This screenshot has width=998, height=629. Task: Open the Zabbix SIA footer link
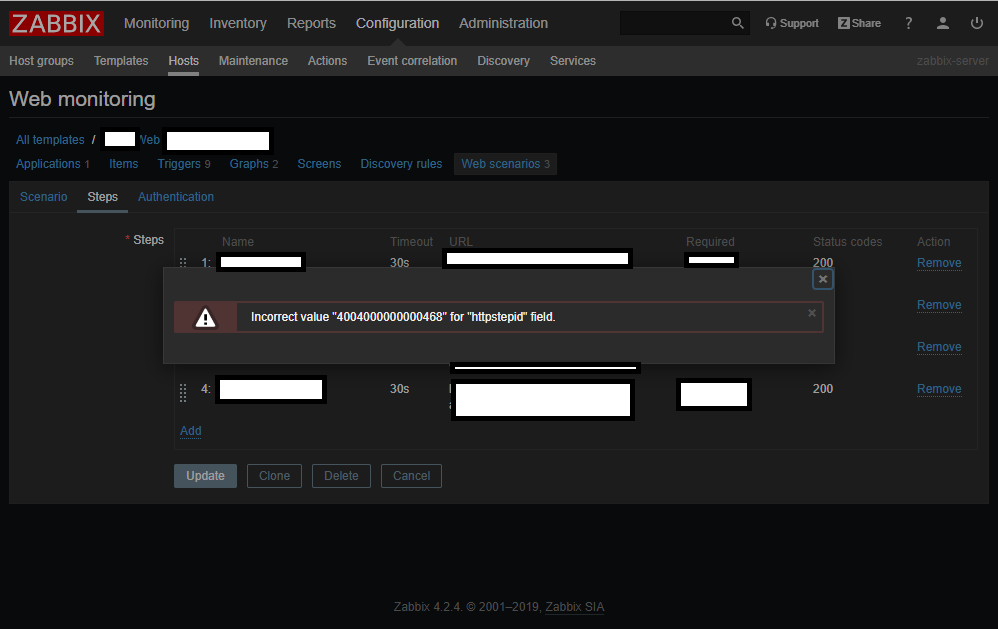point(575,607)
